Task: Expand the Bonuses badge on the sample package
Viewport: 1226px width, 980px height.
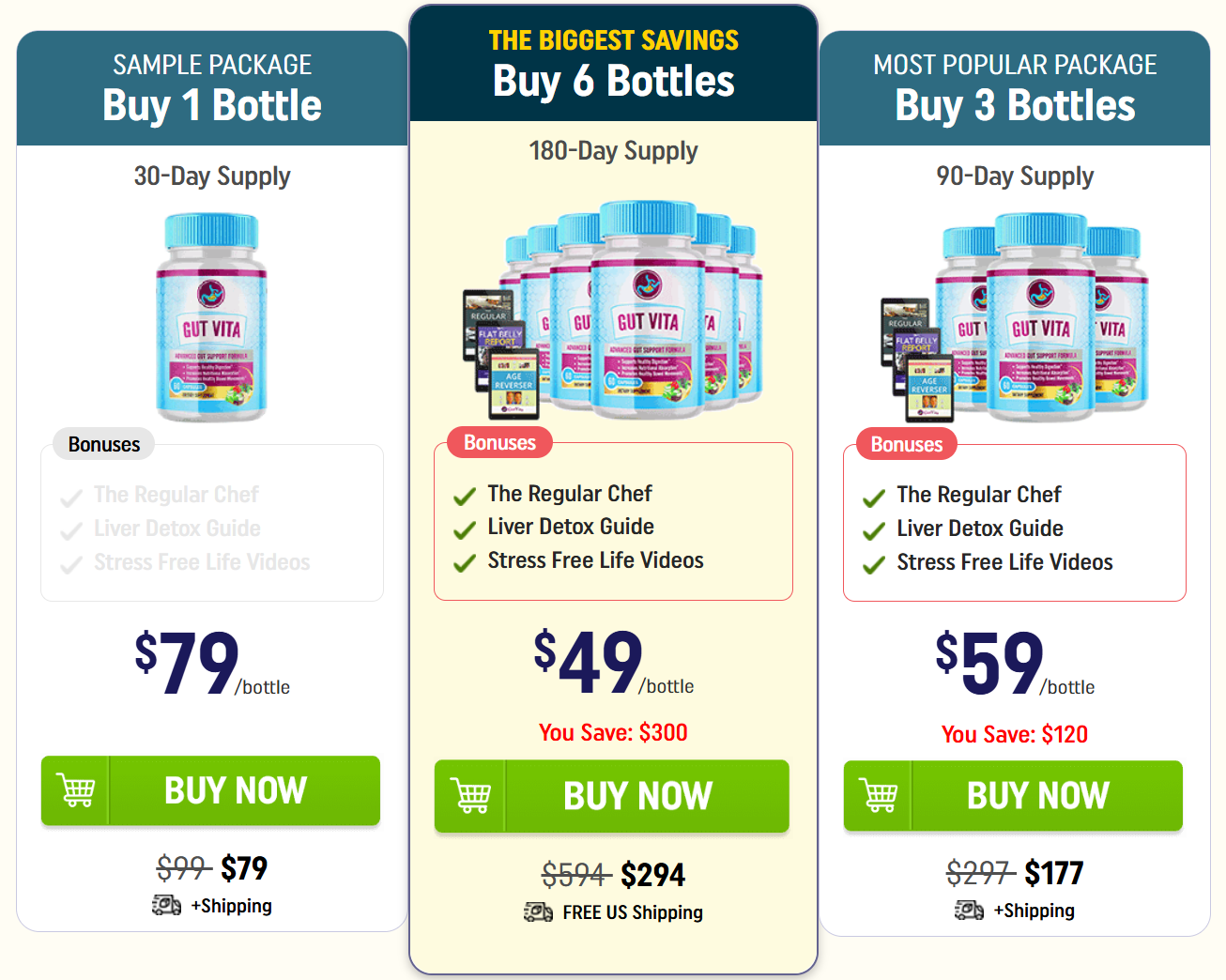Action: [x=101, y=443]
